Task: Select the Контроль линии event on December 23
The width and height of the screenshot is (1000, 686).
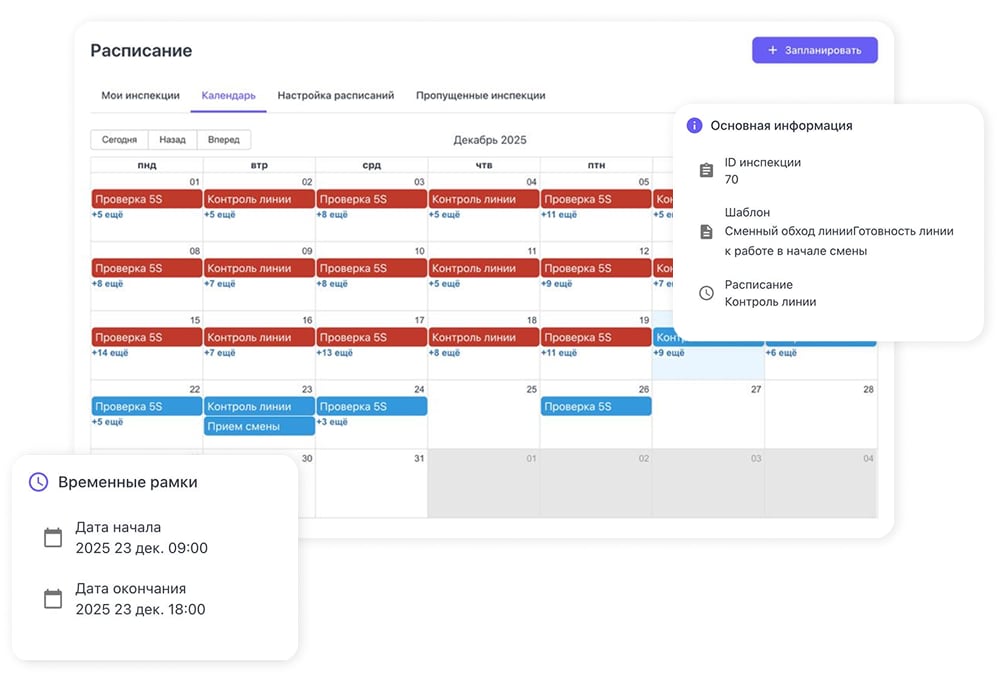Action: (x=259, y=407)
